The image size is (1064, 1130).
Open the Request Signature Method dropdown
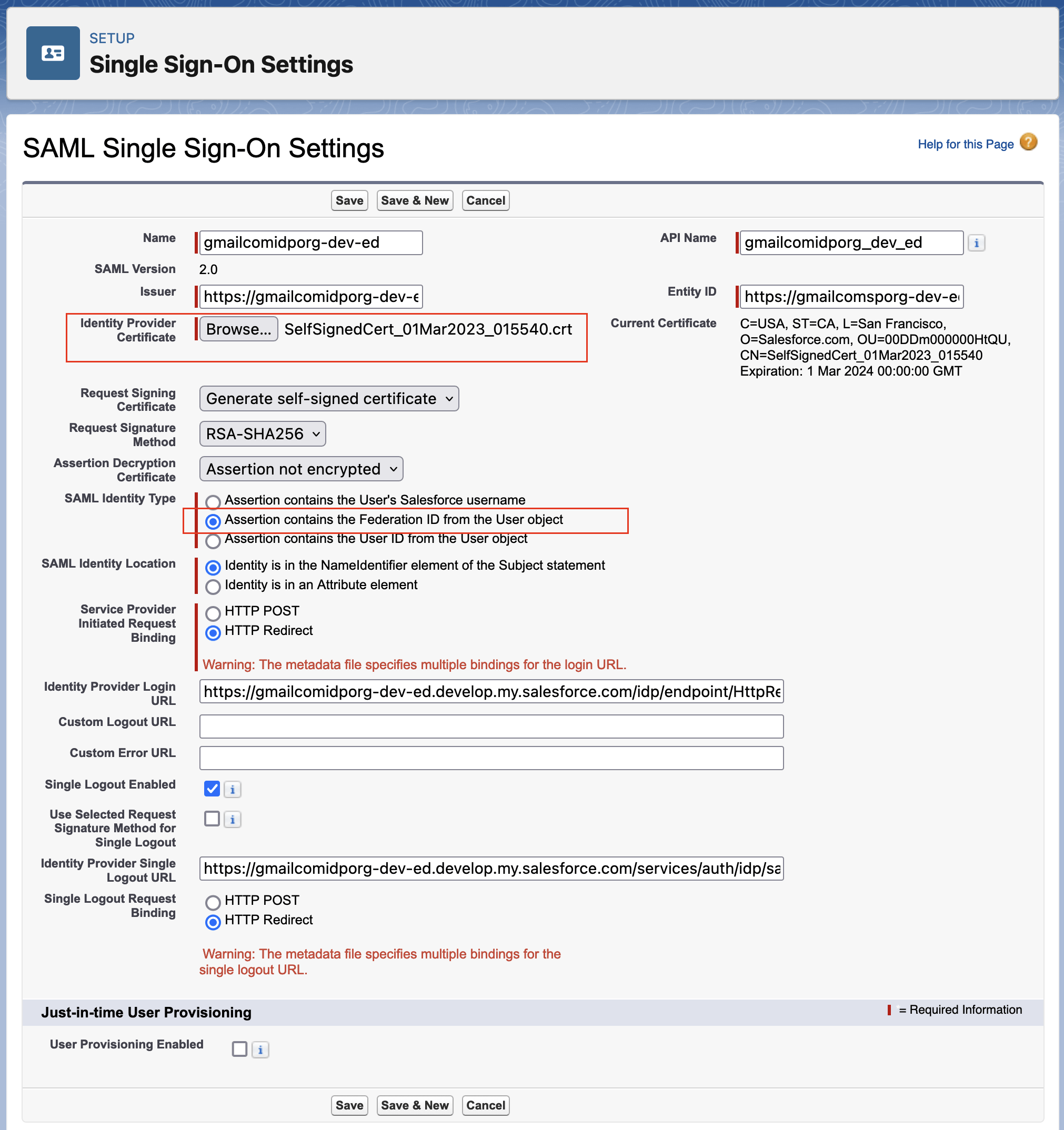click(262, 433)
